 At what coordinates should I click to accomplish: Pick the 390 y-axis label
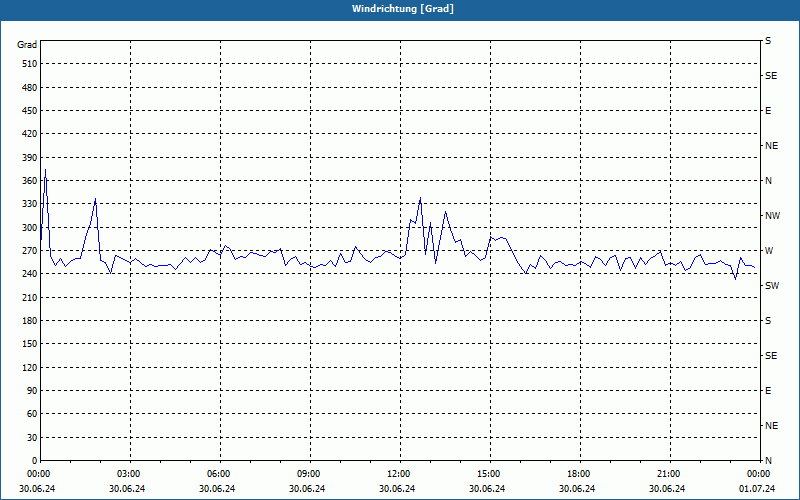coord(30,157)
